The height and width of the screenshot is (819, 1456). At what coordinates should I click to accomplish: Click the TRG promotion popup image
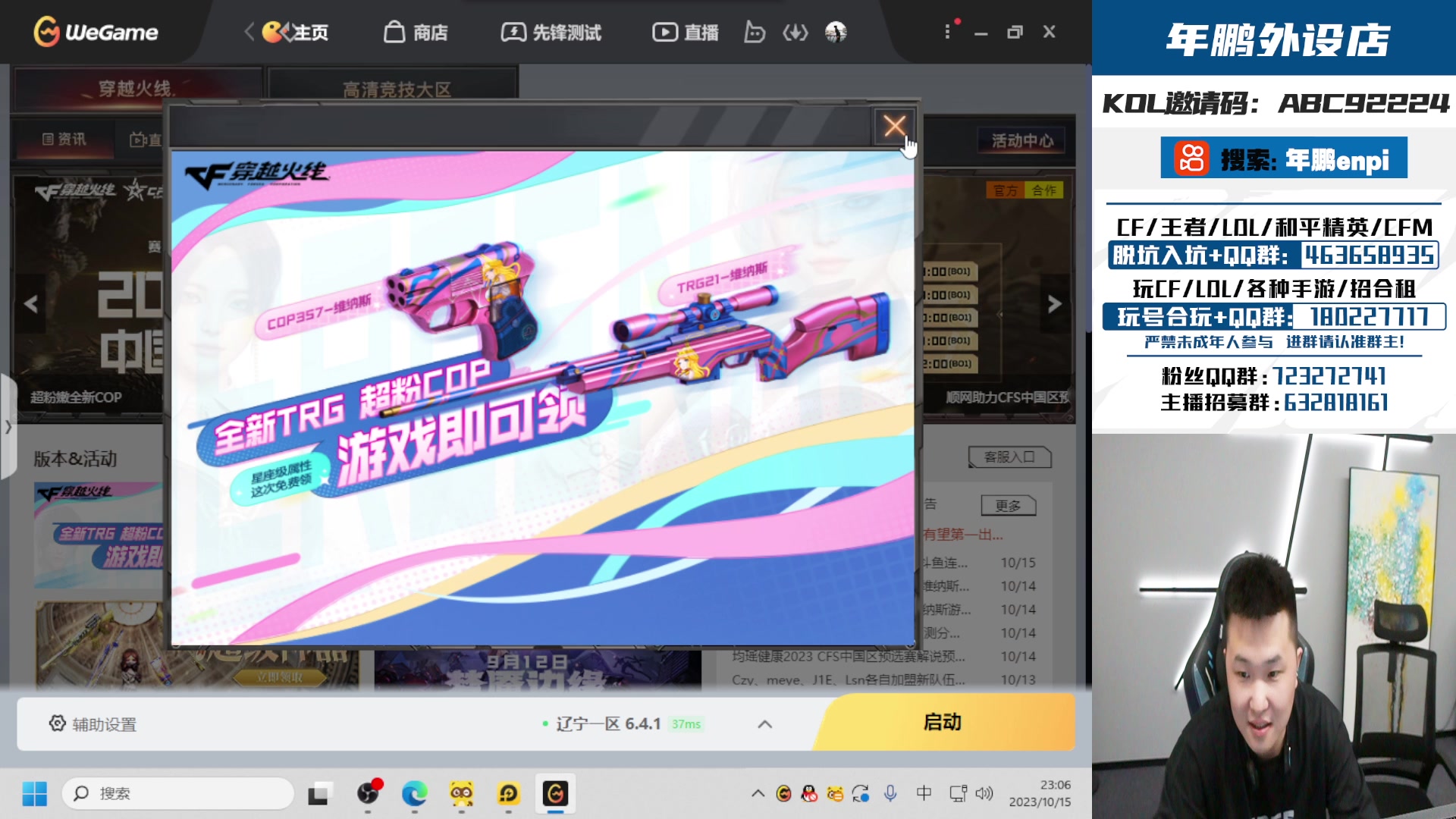(543, 397)
